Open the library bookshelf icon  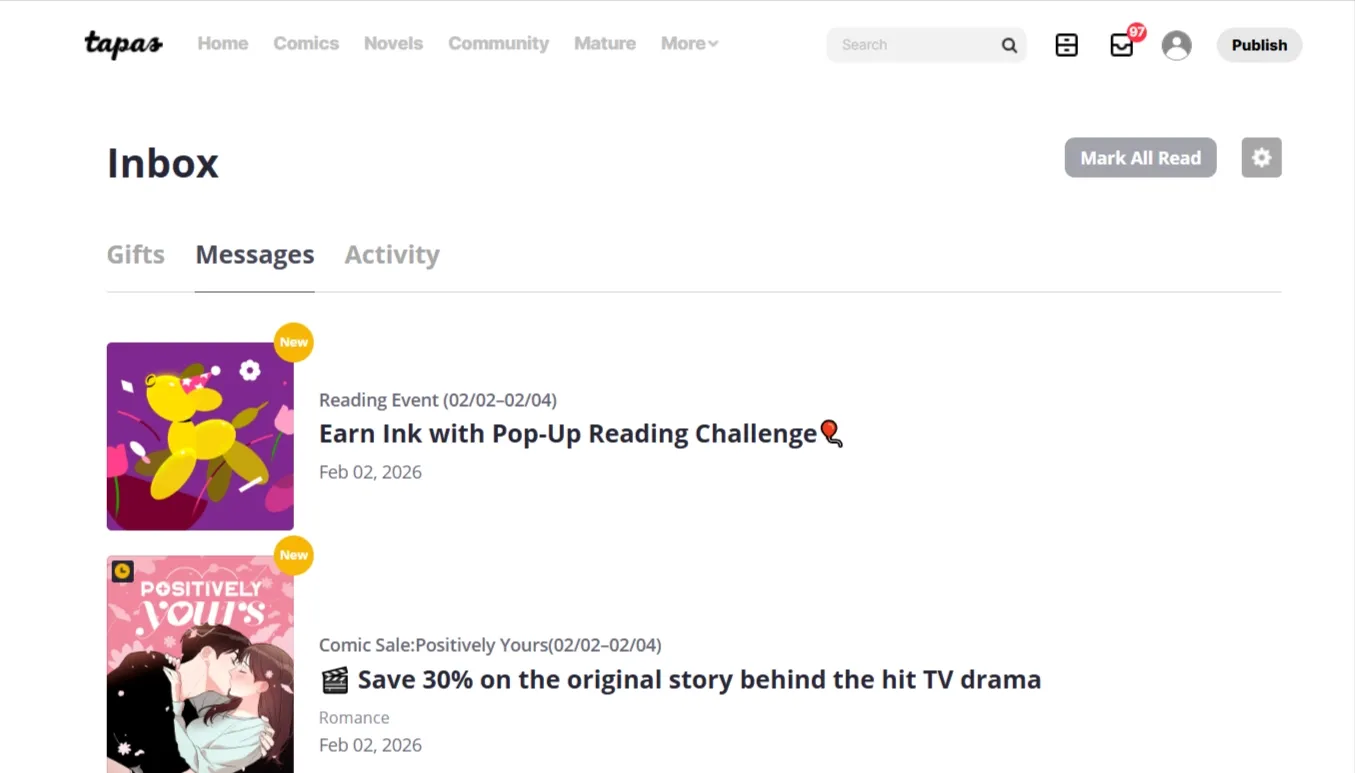coord(1067,45)
